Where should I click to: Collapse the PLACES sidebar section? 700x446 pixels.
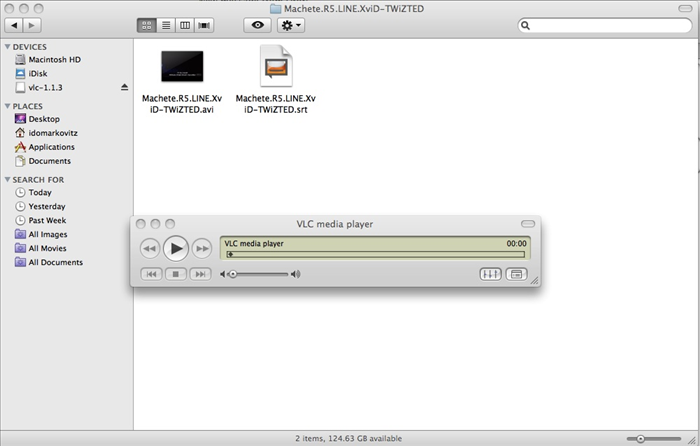click(x=7, y=106)
